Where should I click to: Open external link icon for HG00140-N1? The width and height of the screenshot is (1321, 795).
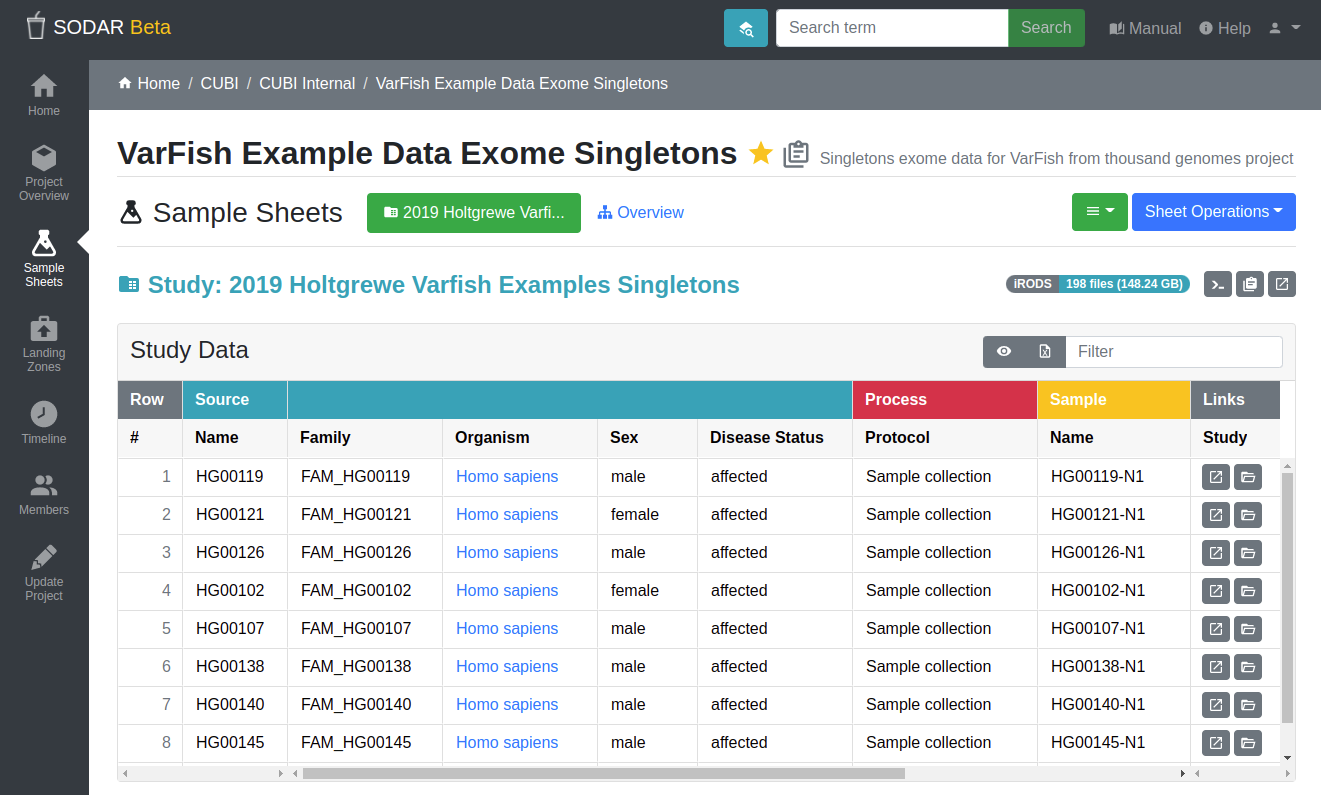(1216, 705)
